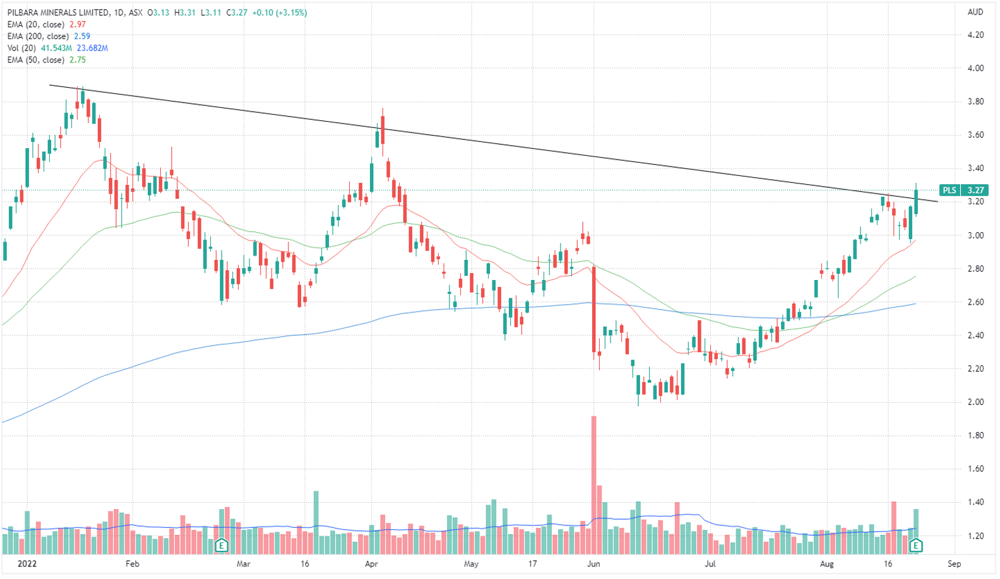This screenshot has height=579, width=1000.
Task: Click the 3.00 price axis label
Action: click(974, 235)
